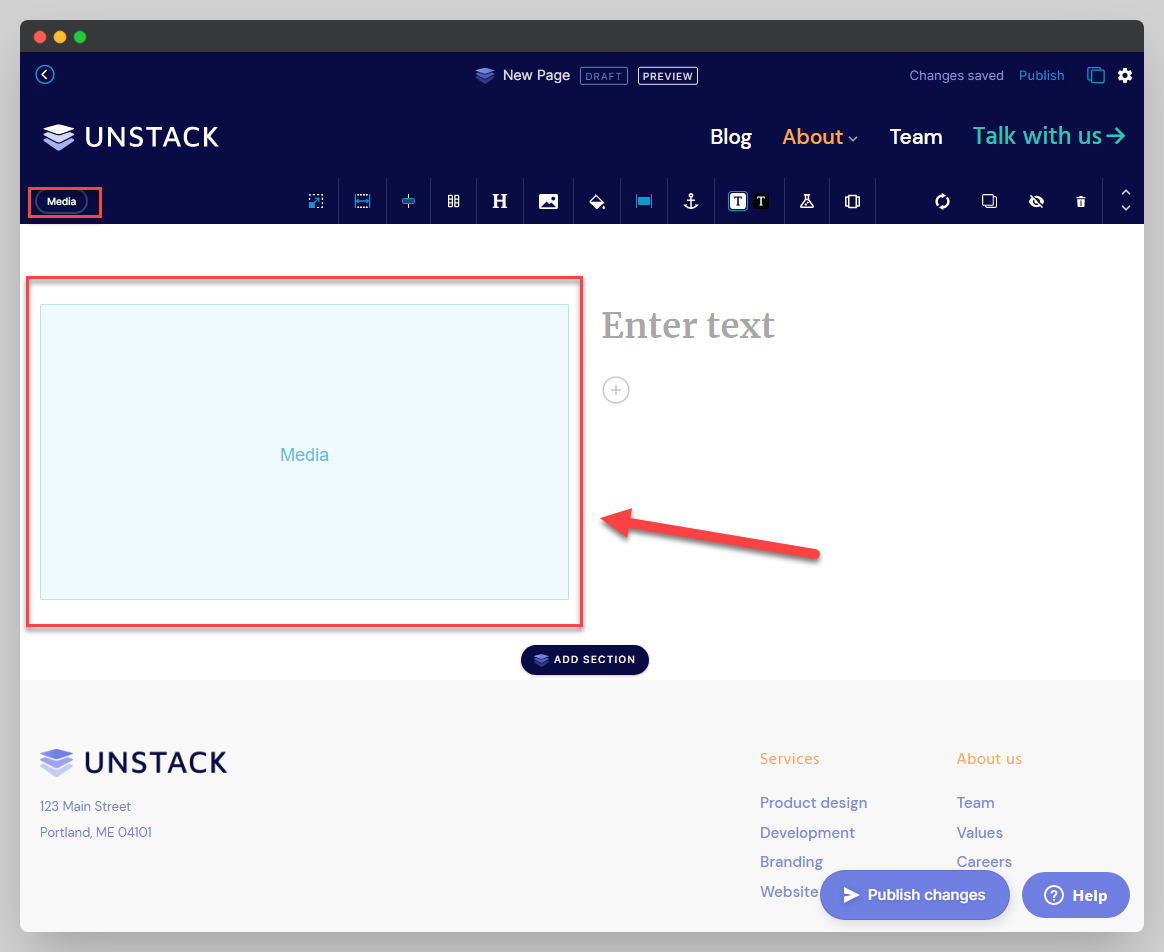Viewport: 1164px width, 952px height.
Task: Click the anchor link icon in toolbar
Action: 690,201
